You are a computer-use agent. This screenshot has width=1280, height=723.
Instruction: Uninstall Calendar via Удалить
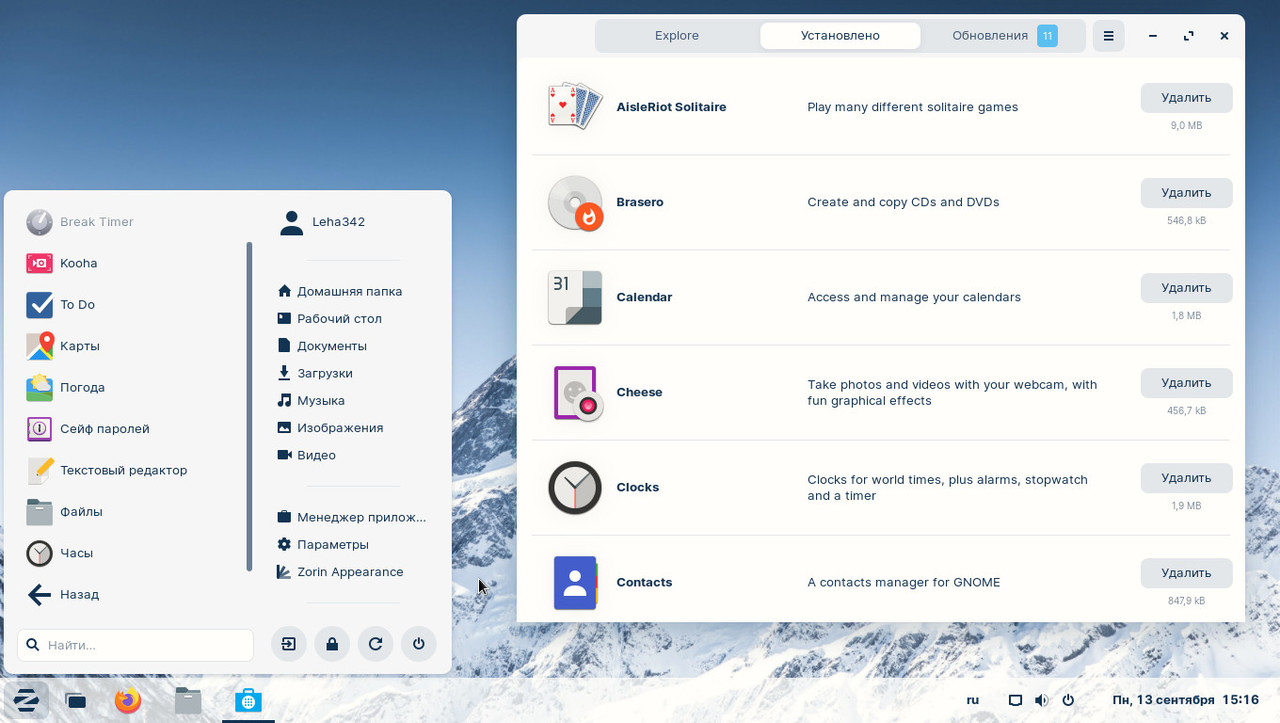tap(1186, 288)
